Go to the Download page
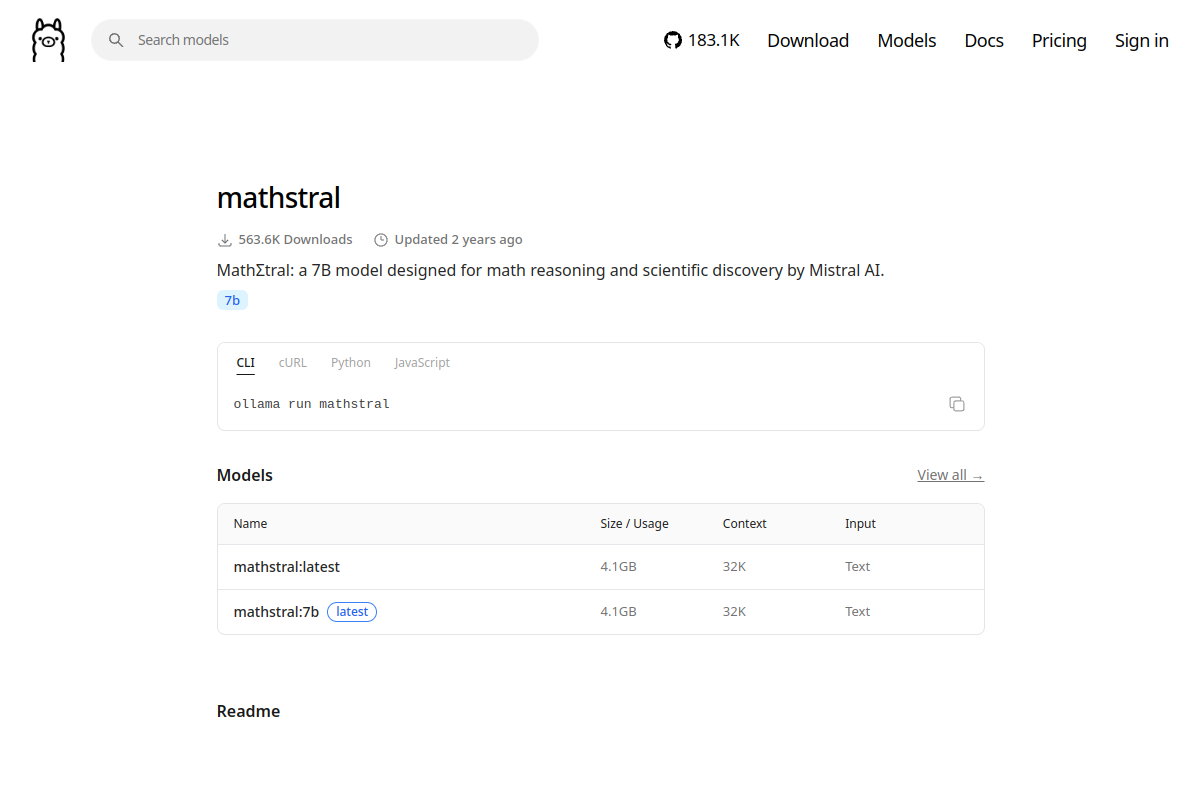Image resolution: width=1200 pixels, height=800 pixels. [808, 40]
